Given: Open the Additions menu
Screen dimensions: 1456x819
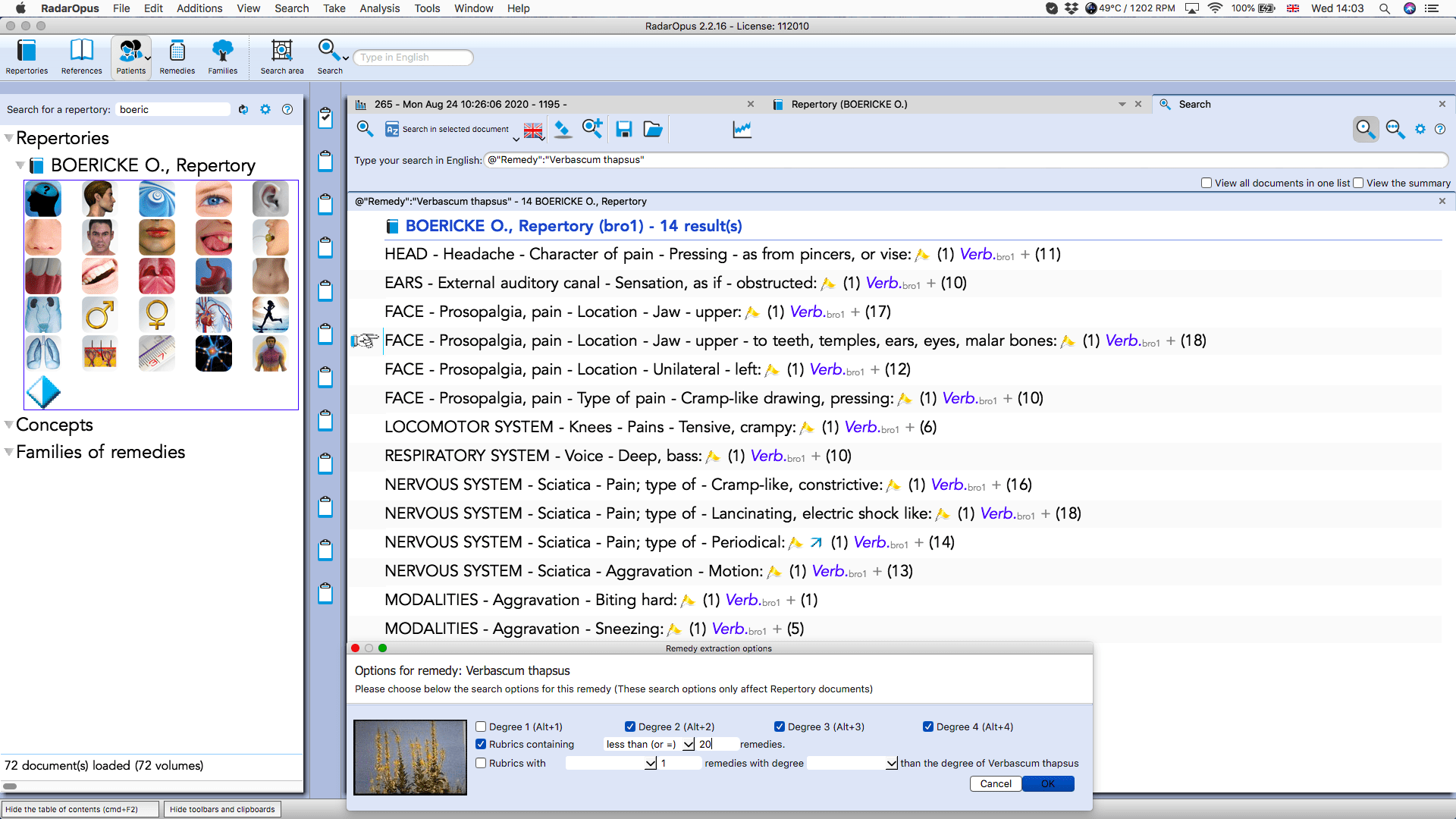Looking at the screenshot, I should coord(199,8).
